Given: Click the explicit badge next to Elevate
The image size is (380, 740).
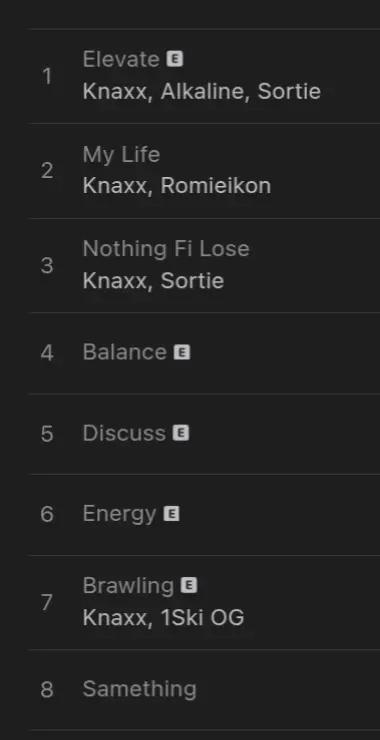Looking at the screenshot, I should pyautogui.click(x=174, y=59).
